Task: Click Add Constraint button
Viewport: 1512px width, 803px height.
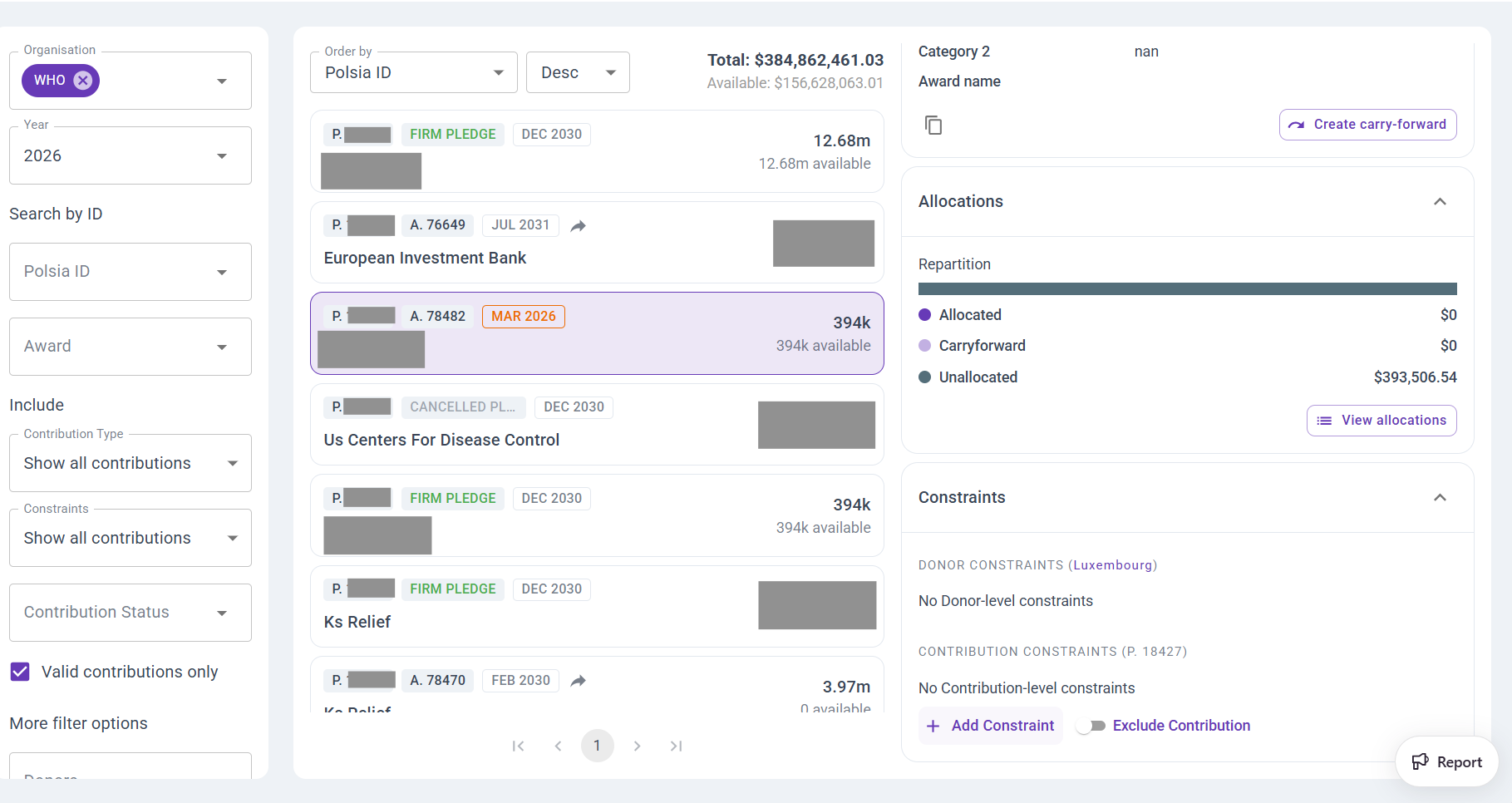Action: [x=990, y=726]
